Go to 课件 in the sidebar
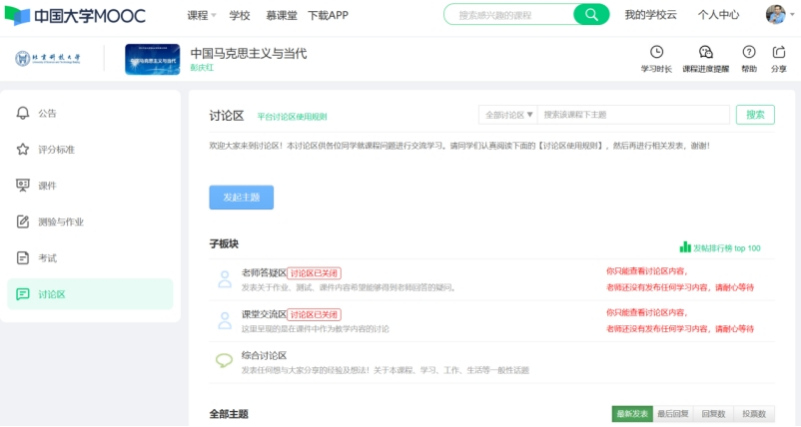Viewport: 801px width, 427px height. click(48, 185)
